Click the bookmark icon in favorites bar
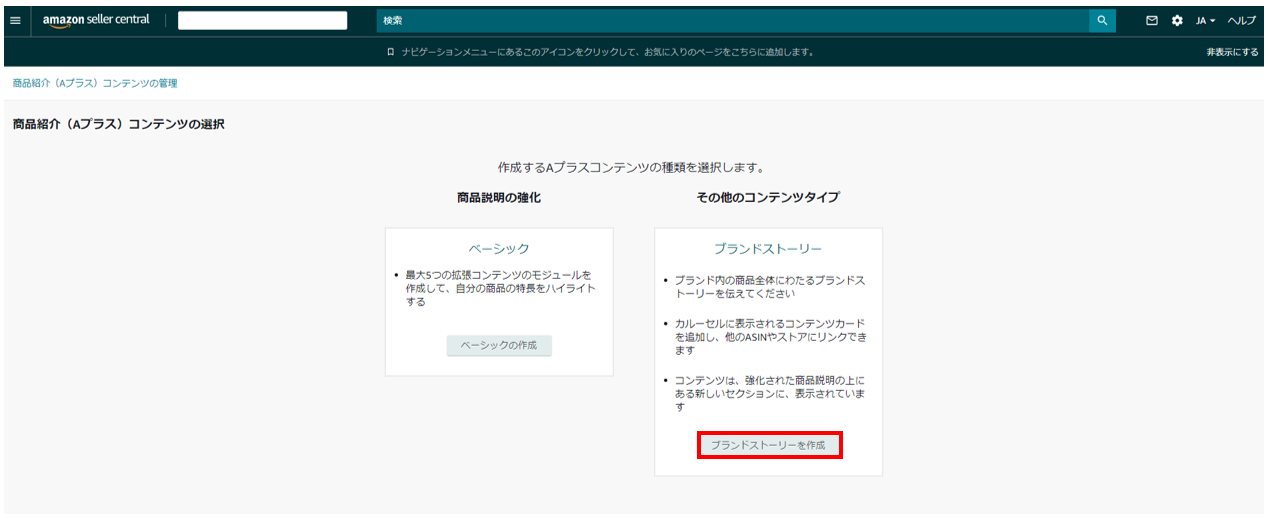Viewport: 1270px width, 520px height. pos(390,52)
